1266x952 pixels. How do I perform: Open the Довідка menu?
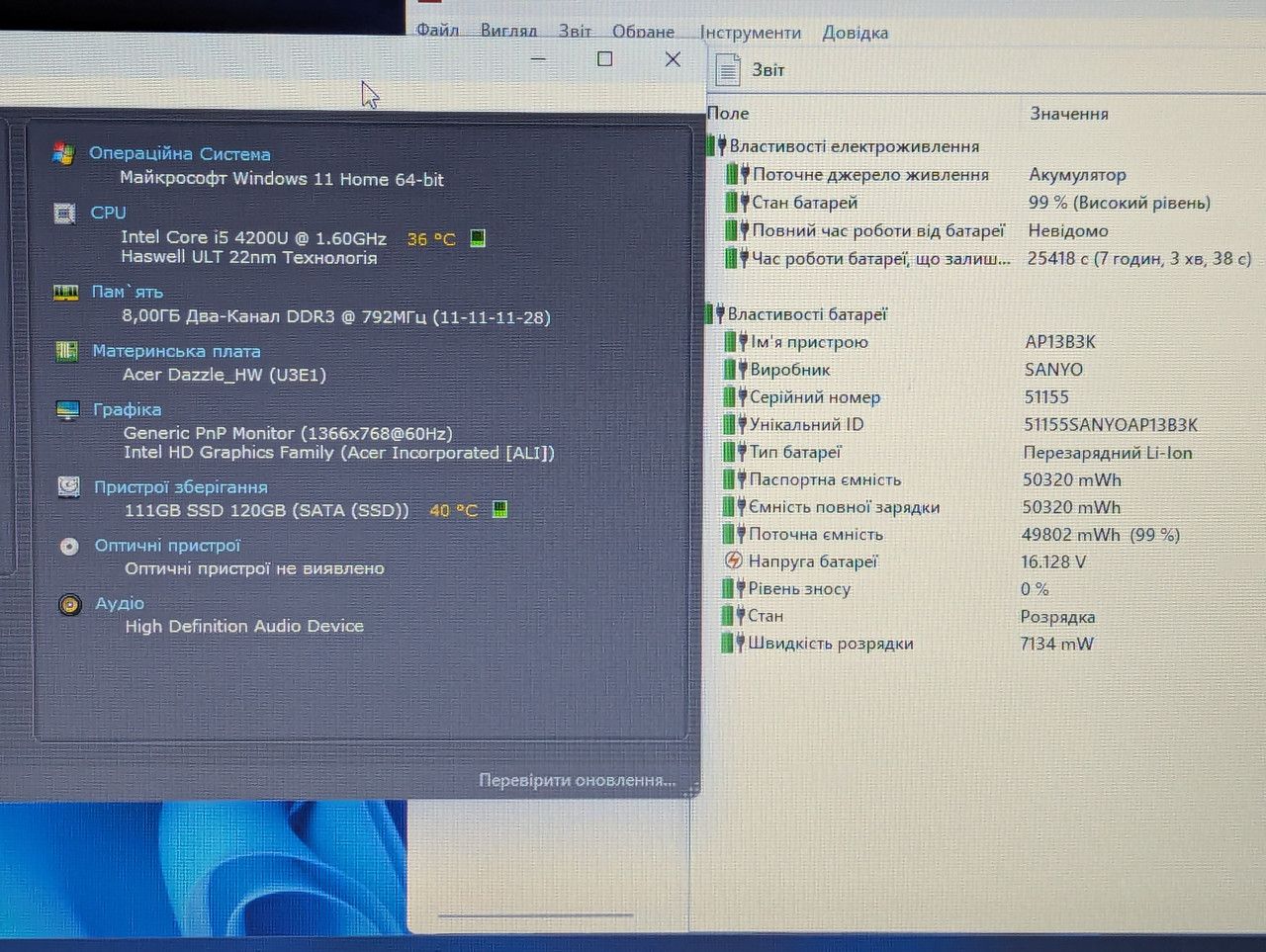(856, 33)
